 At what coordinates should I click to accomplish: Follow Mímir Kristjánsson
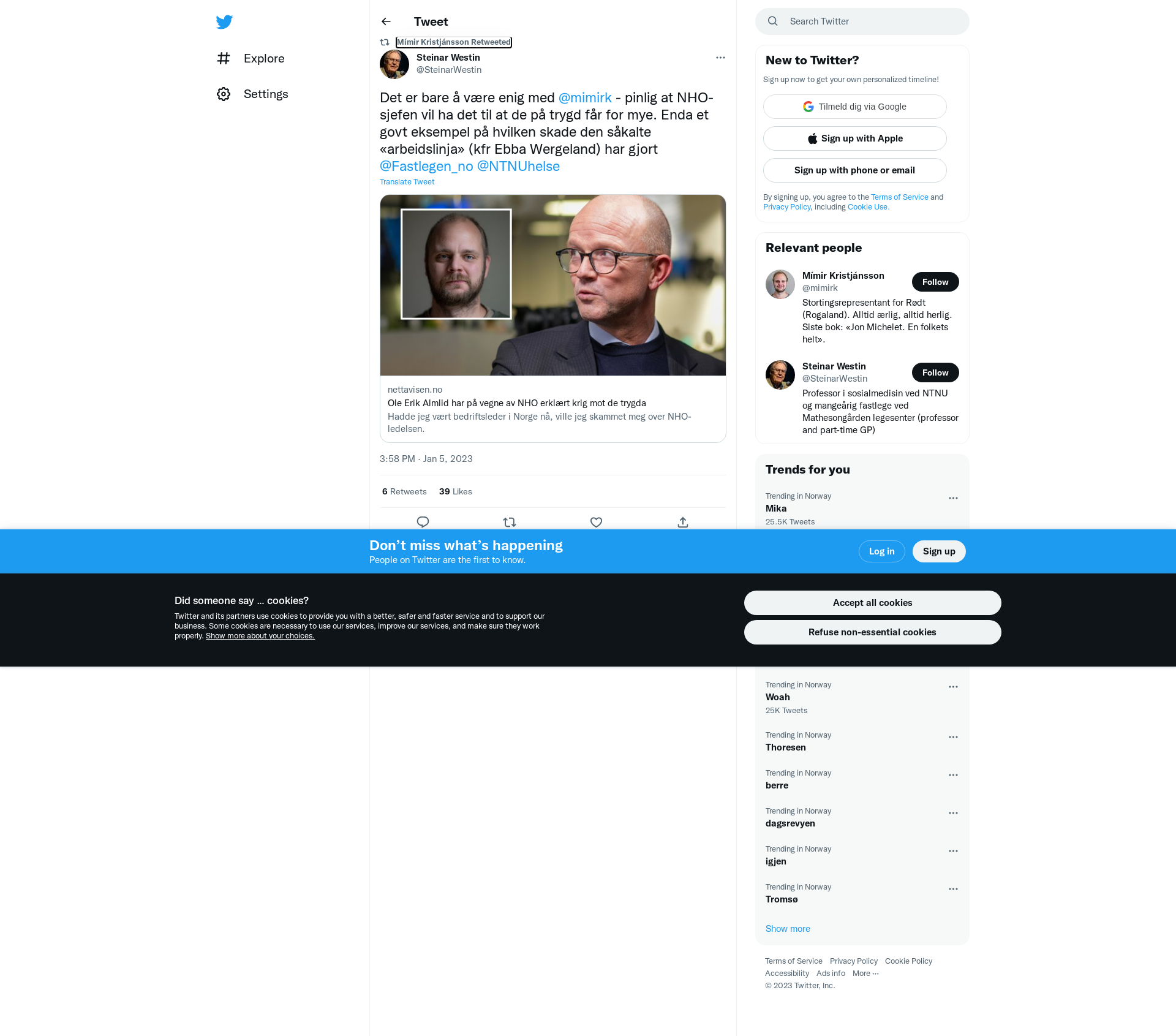coord(935,282)
